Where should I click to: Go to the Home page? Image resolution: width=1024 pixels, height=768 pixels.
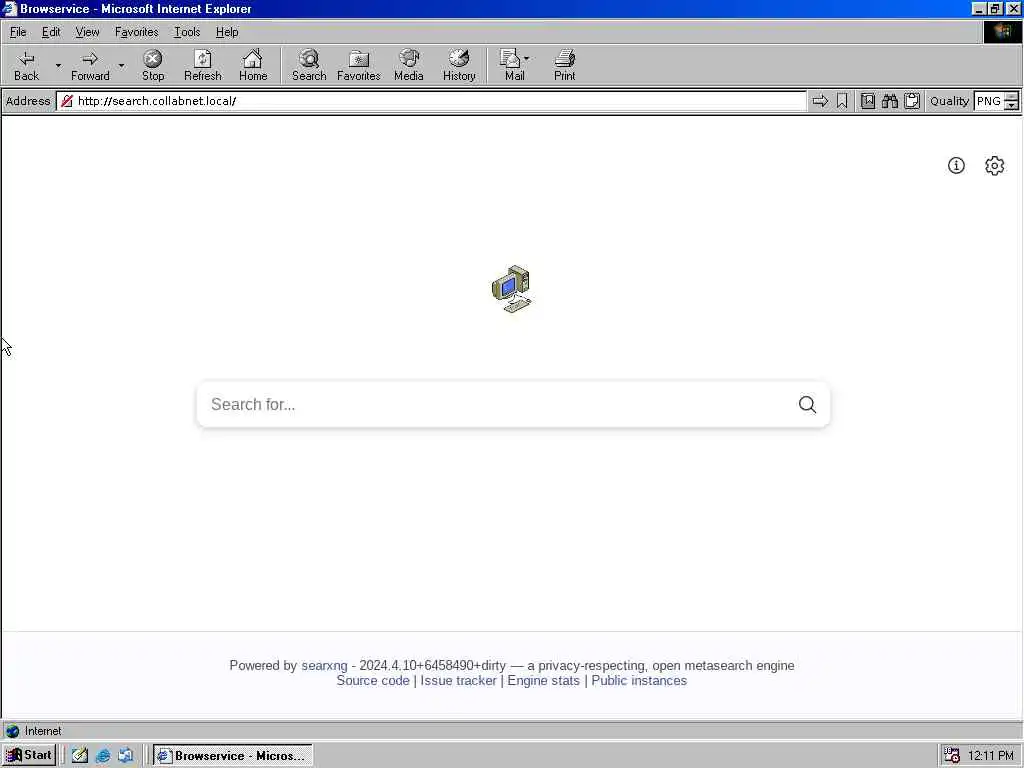coord(253,65)
